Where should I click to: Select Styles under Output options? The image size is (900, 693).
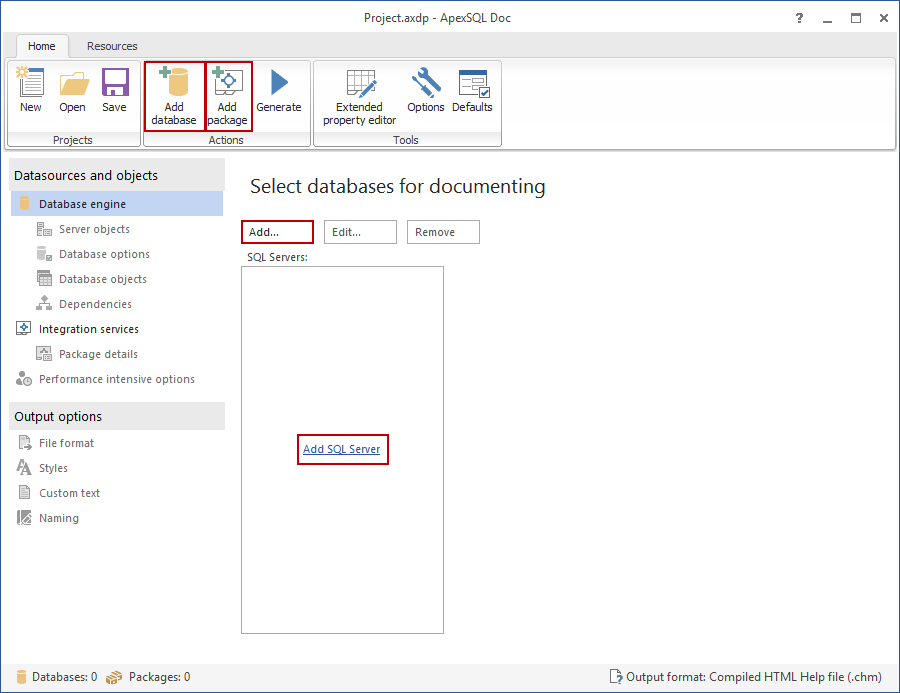coord(53,468)
